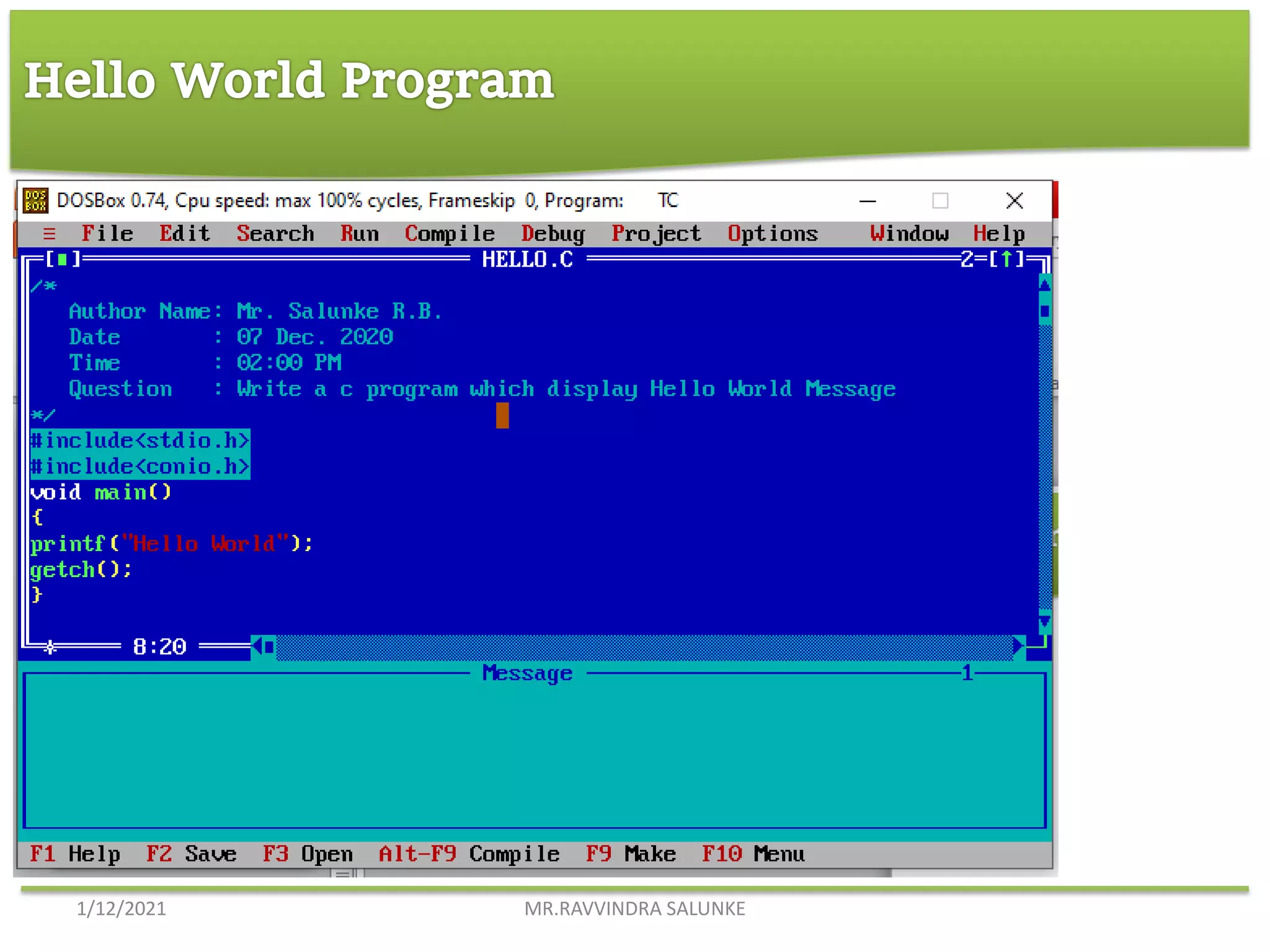Click the horizontal scrollbar thumb
This screenshot has height=952, width=1270.
pyautogui.click(x=269, y=647)
